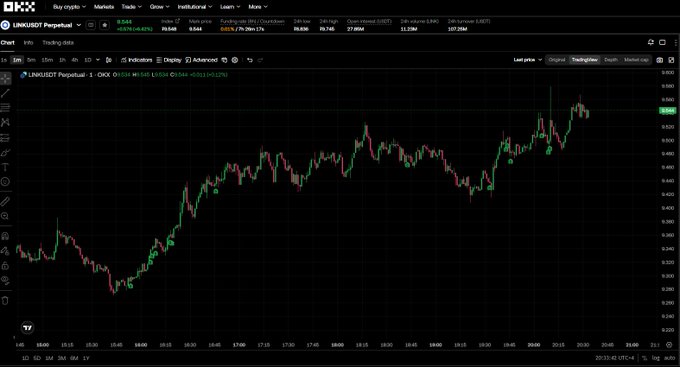The width and height of the screenshot is (680, 367).
Task: Expand the Learn menu
Action: (x=230, y=7)
